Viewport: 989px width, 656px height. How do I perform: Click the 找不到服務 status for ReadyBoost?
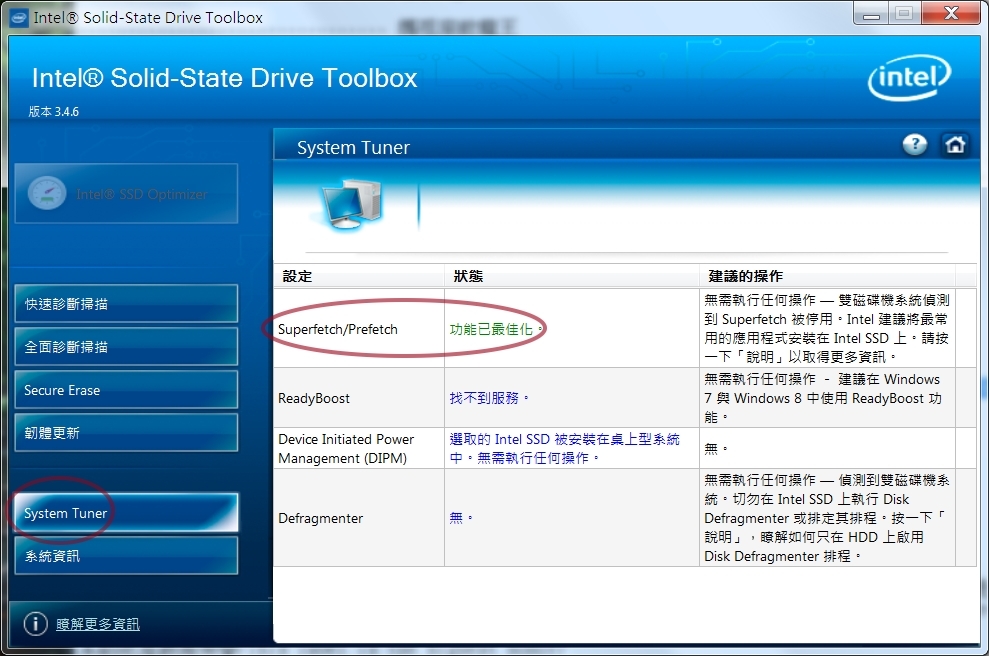(489, 398)
